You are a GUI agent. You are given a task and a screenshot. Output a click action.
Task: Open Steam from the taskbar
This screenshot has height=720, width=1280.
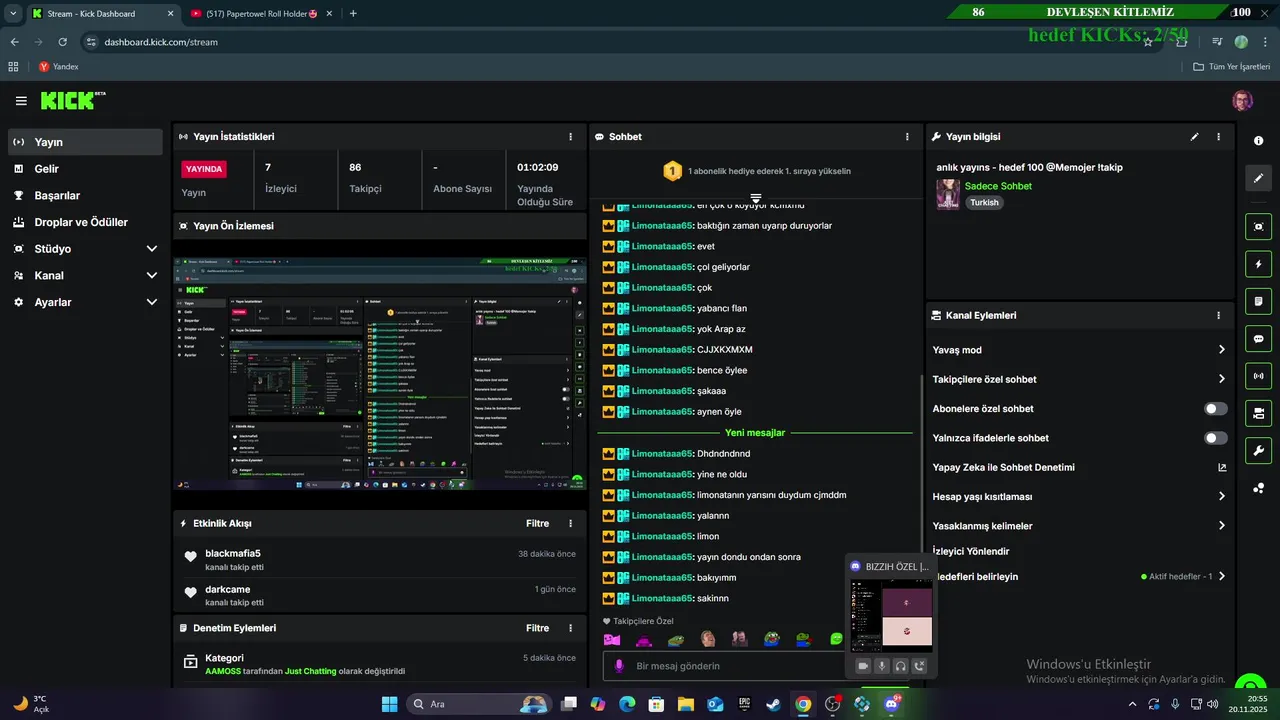tap(774, 704)
